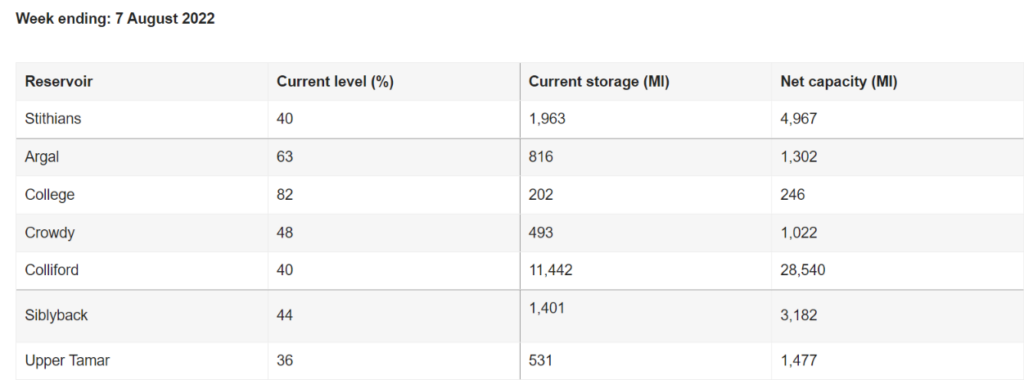Select Upper Tamar's net capacity 1,477

pyautogui.click(x=799, y=360)
